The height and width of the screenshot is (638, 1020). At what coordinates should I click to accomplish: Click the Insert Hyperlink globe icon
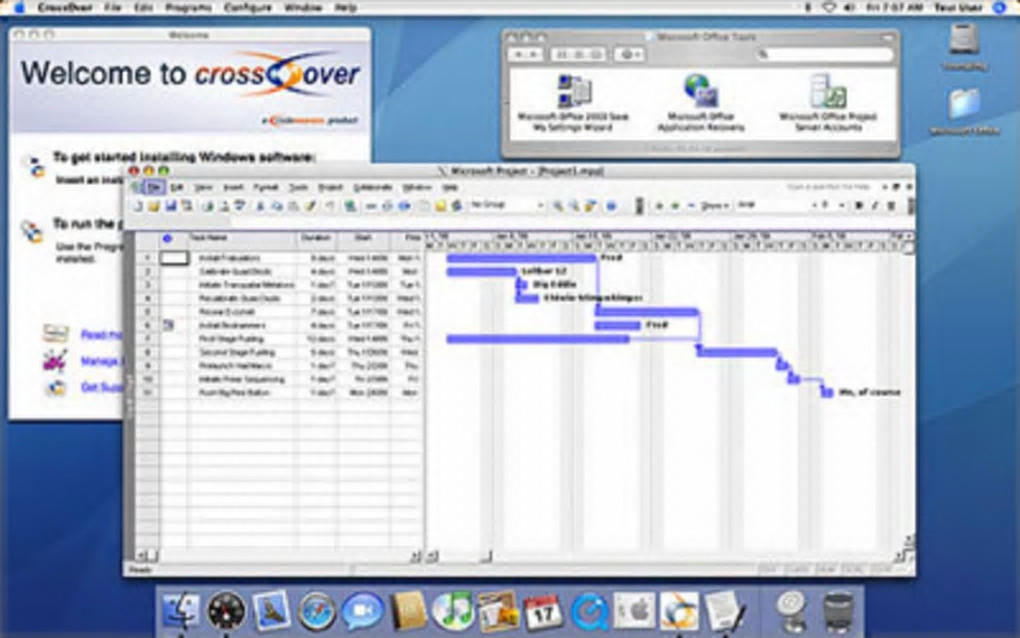[x=349, y=206]
